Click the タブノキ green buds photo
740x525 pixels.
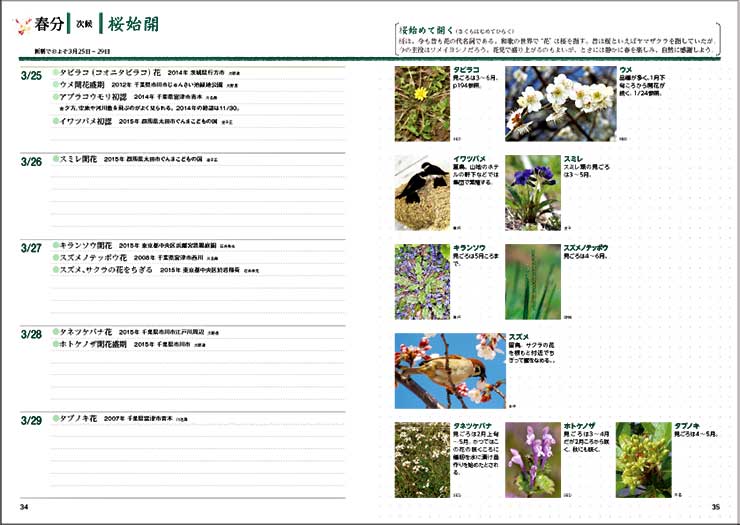[x=644, y=460]
